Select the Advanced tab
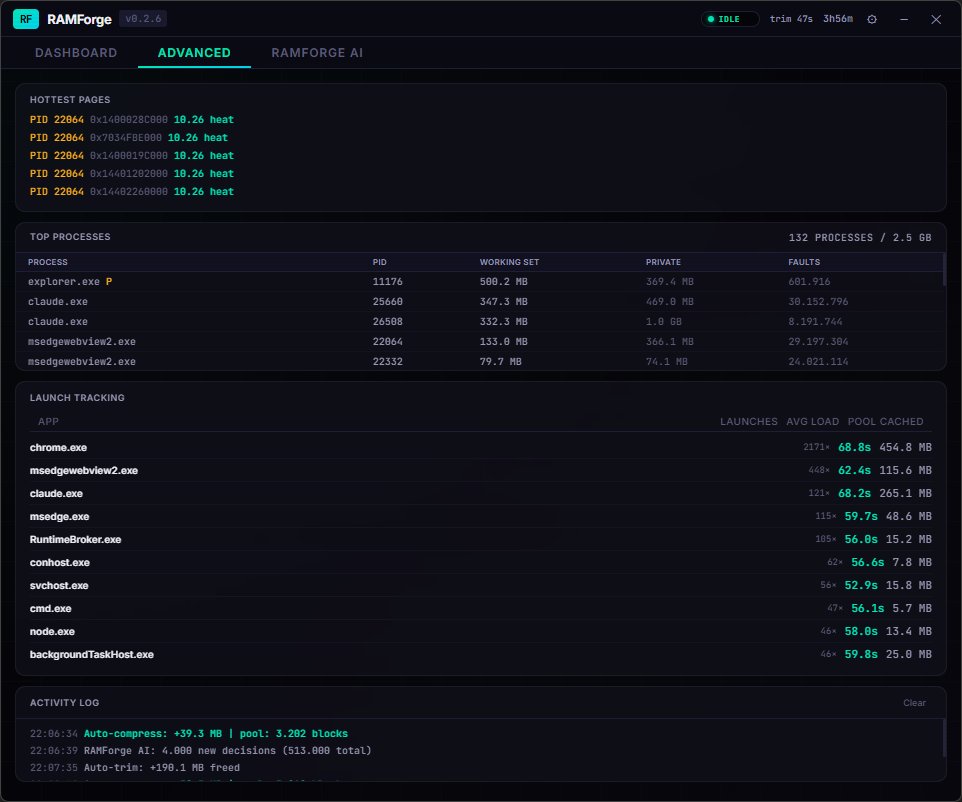962x802 pixels. click(194, 53)
